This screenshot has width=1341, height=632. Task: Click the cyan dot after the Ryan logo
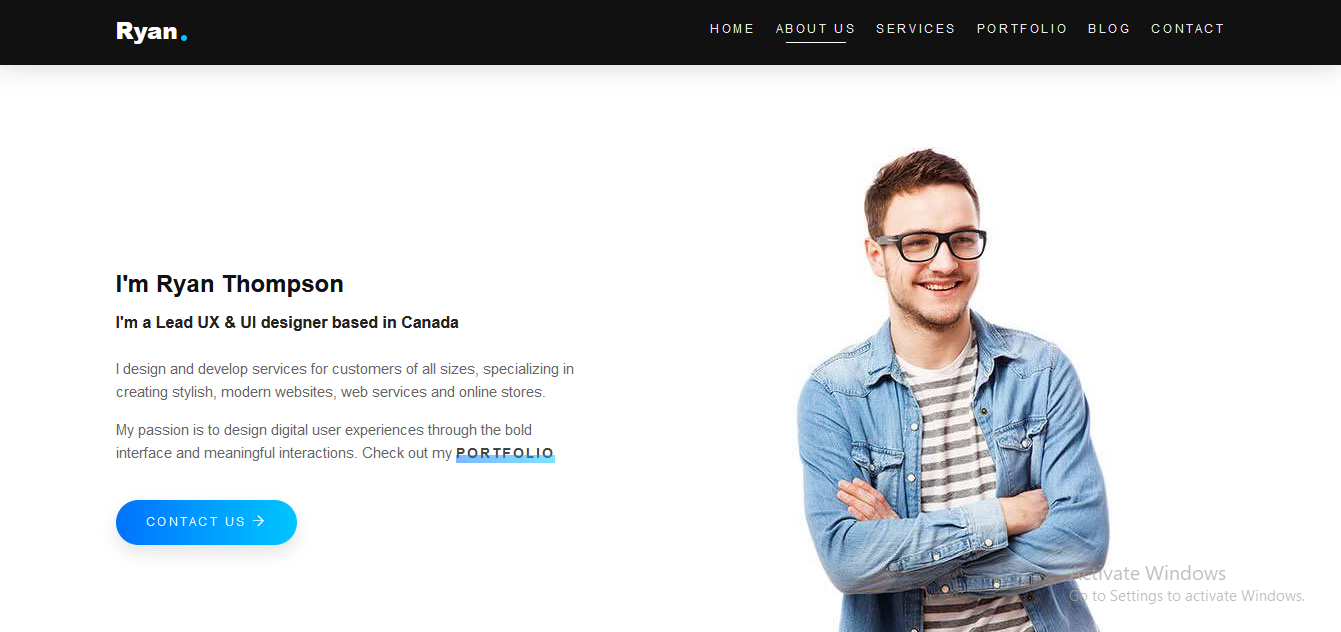click(x=184, y=38)
